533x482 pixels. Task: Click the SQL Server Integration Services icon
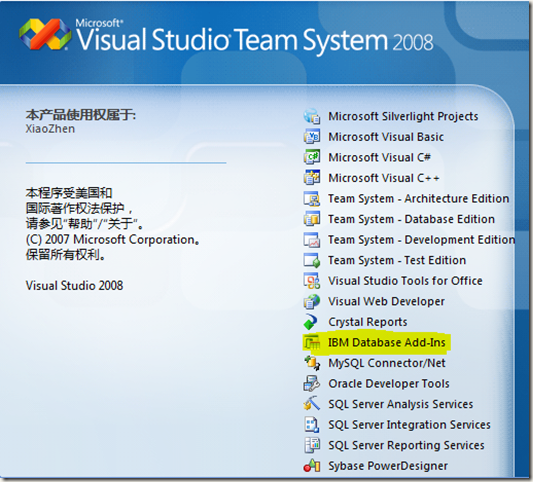pos(312,425)
